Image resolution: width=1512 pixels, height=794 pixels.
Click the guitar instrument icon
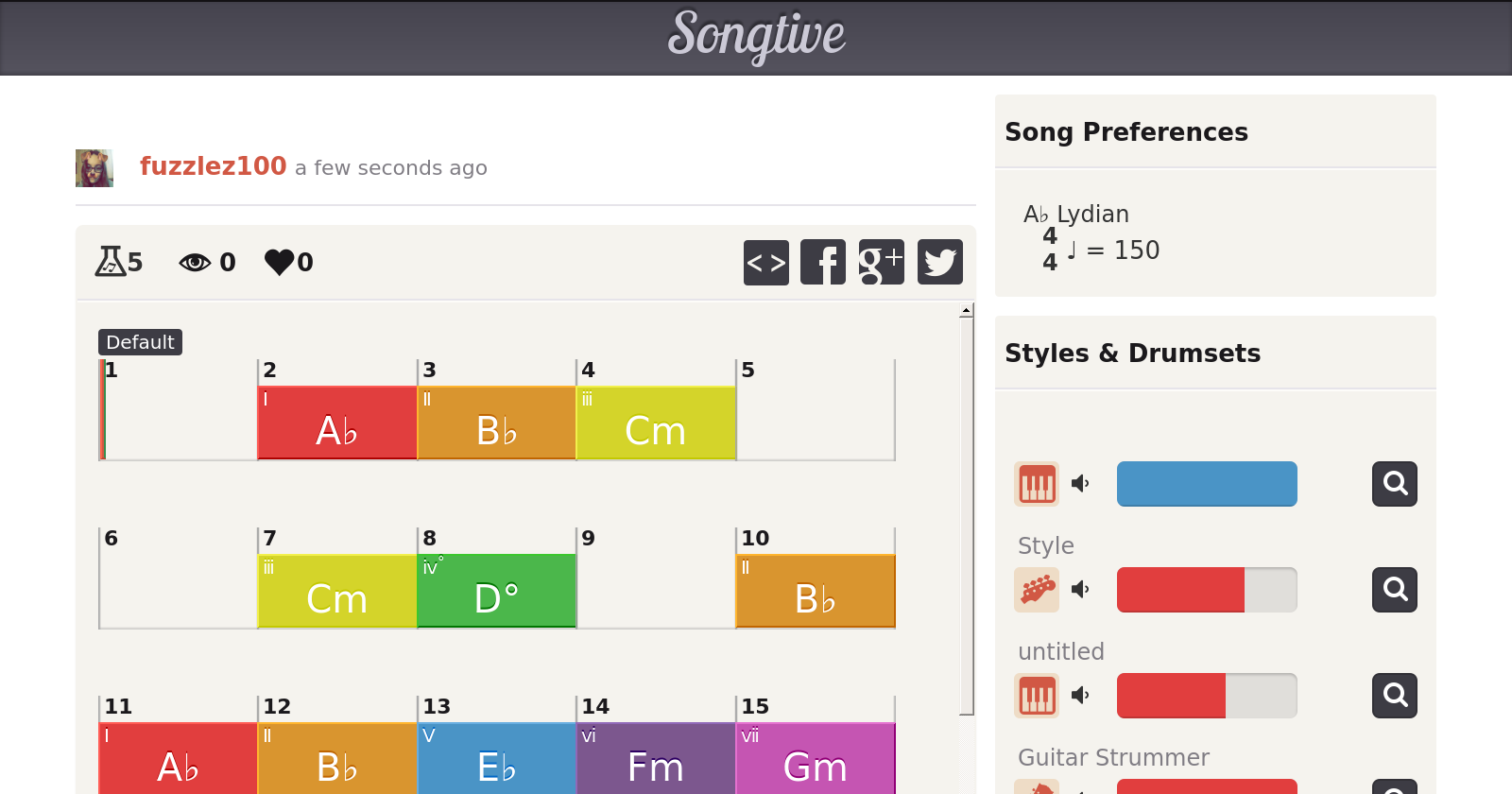click(1037, 590)
